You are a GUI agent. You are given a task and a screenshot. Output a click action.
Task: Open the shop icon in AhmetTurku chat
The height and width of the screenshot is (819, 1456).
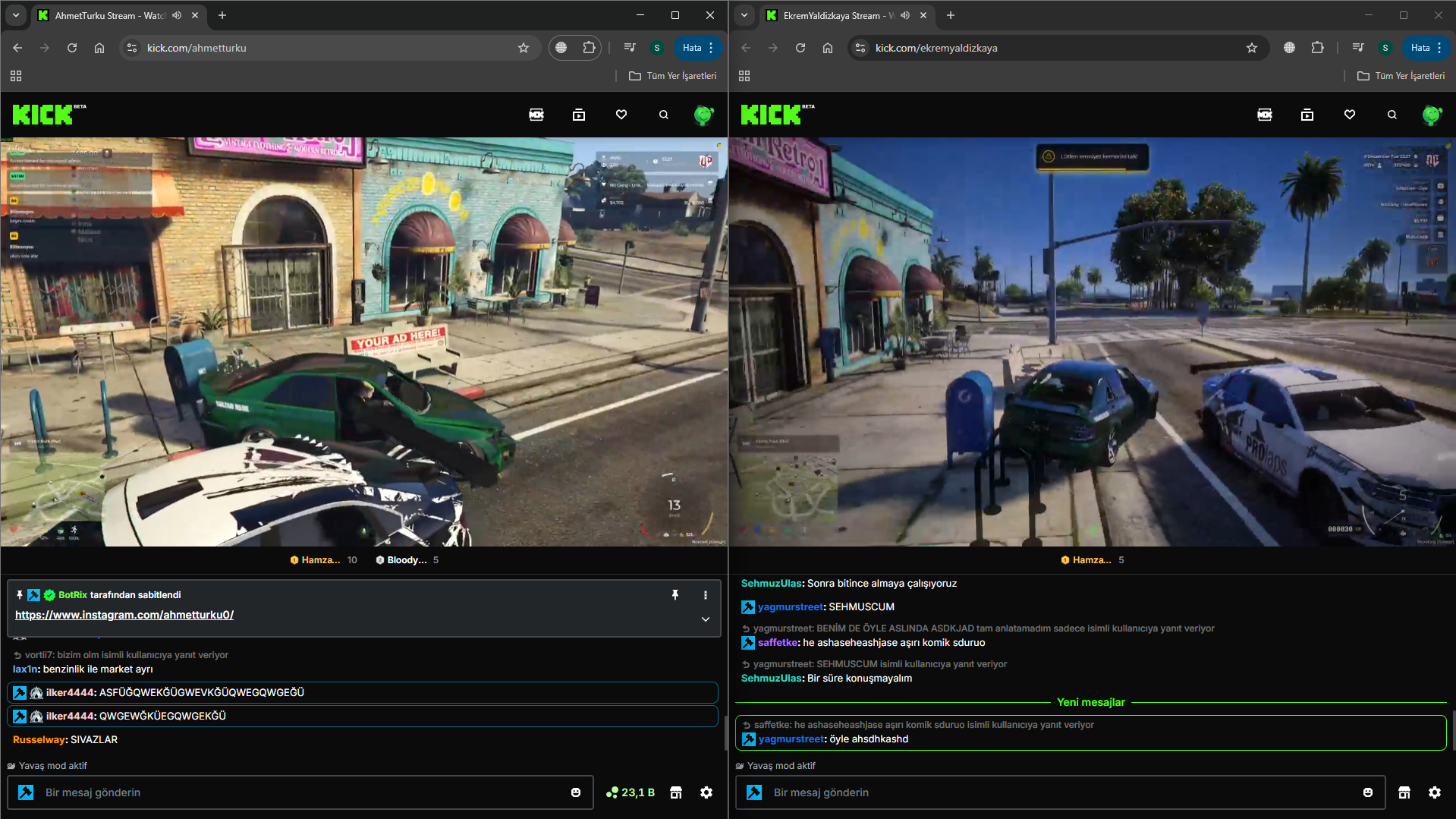coord(676,792)
